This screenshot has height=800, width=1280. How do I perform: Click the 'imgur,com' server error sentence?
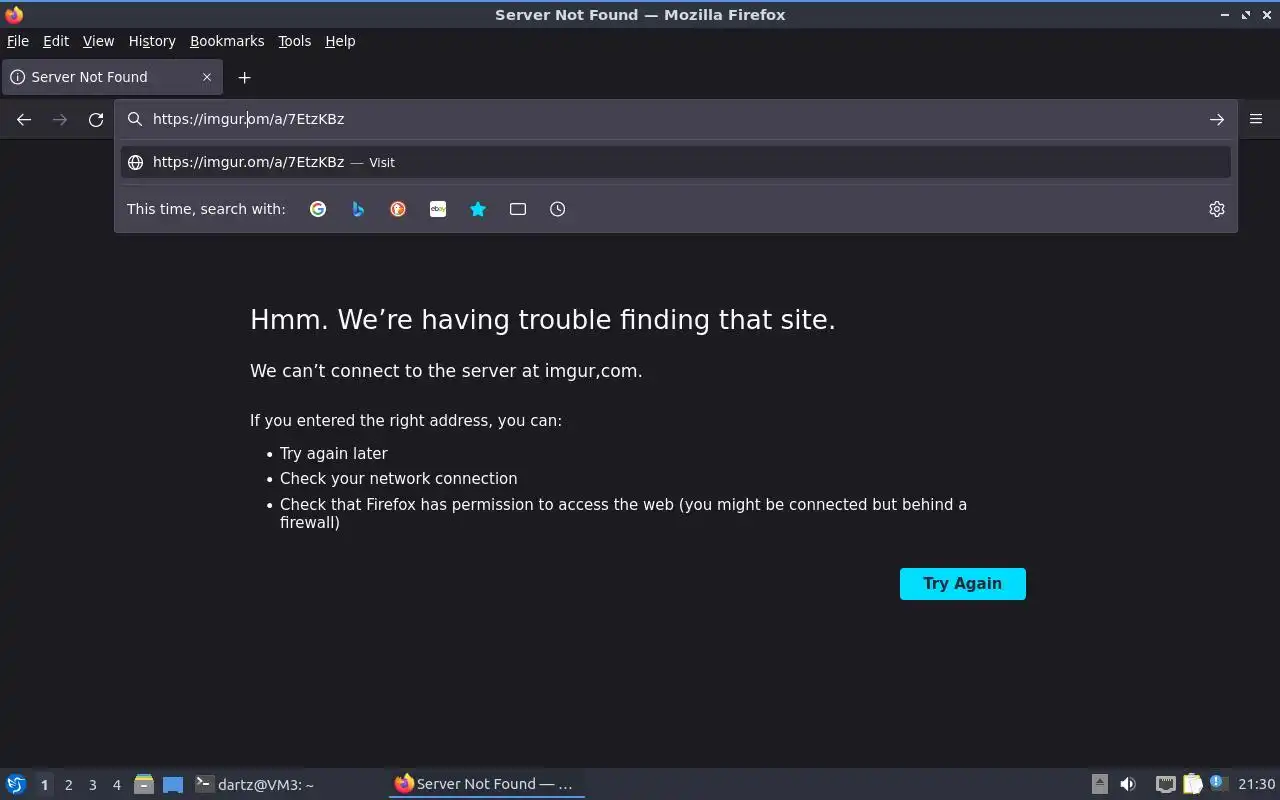[x=446, y=371]
